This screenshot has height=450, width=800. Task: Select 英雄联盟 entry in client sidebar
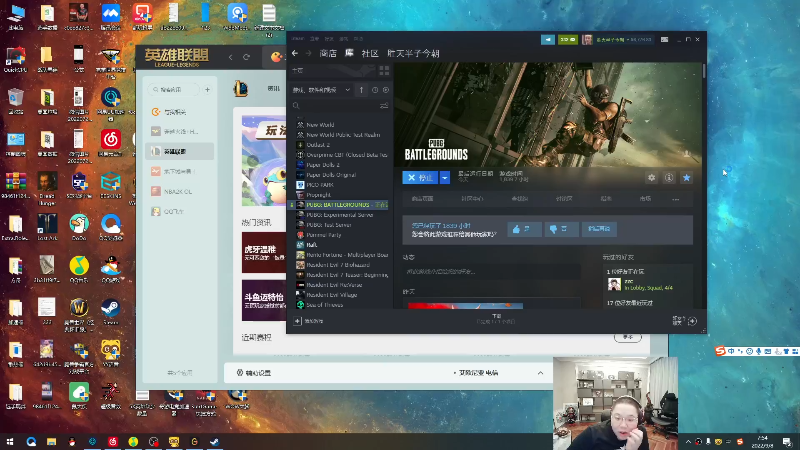click(180, 152)
